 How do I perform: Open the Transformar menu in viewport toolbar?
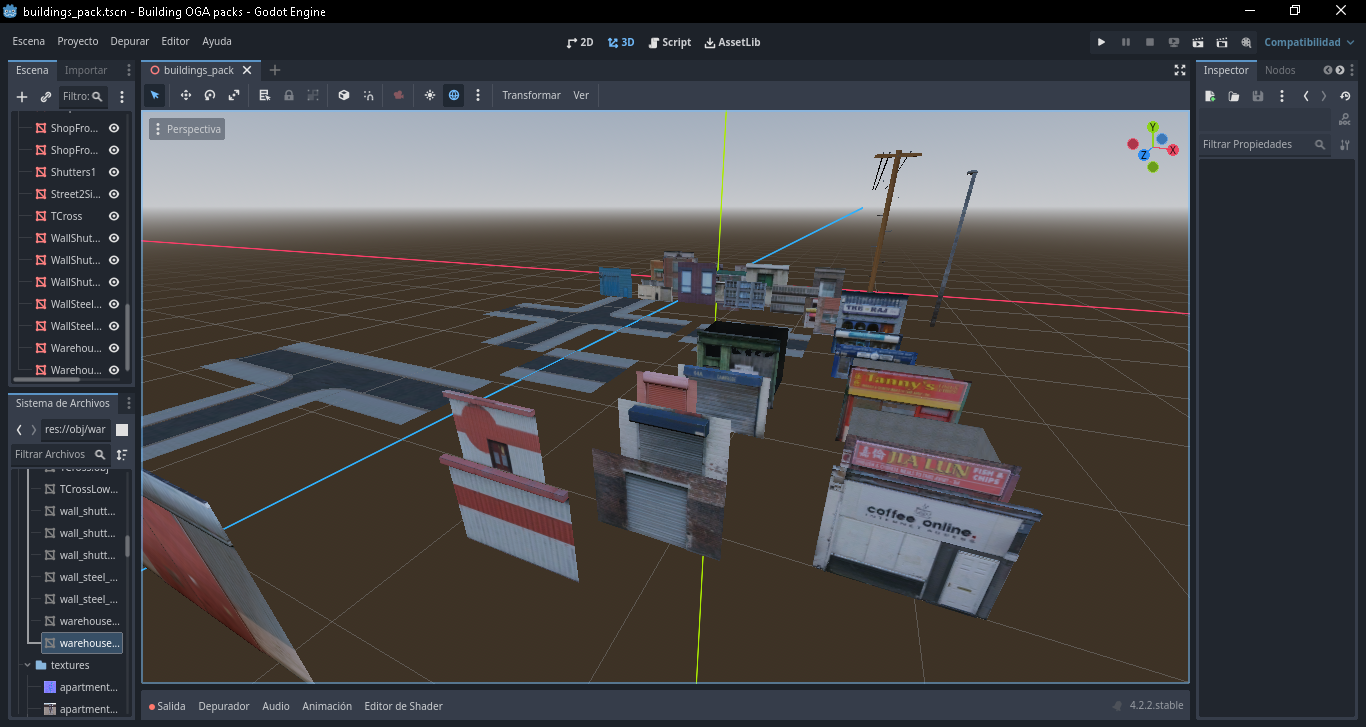(531, 95)
